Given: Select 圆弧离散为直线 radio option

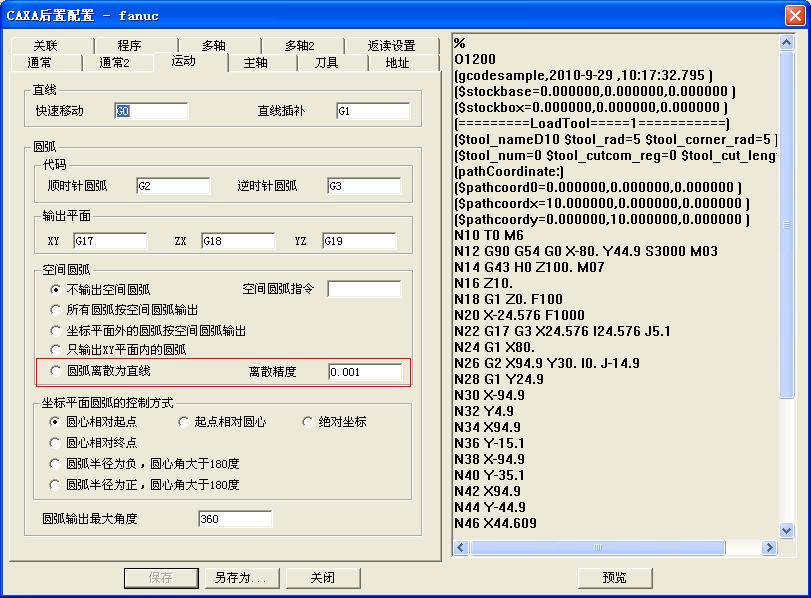Looking at the screenshot, I should [56, 371].
